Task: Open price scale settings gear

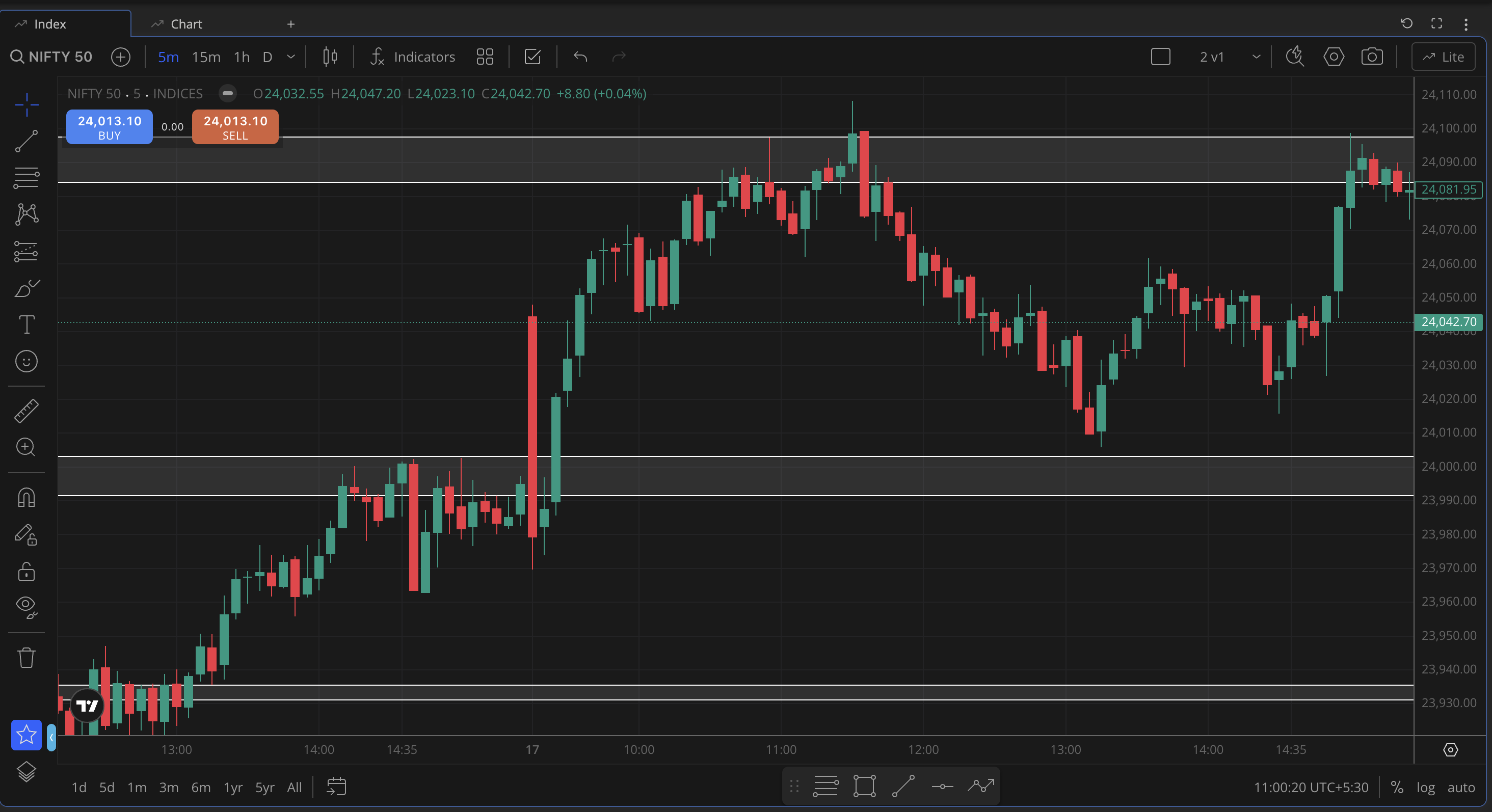Action: (x=1450, y=749)
